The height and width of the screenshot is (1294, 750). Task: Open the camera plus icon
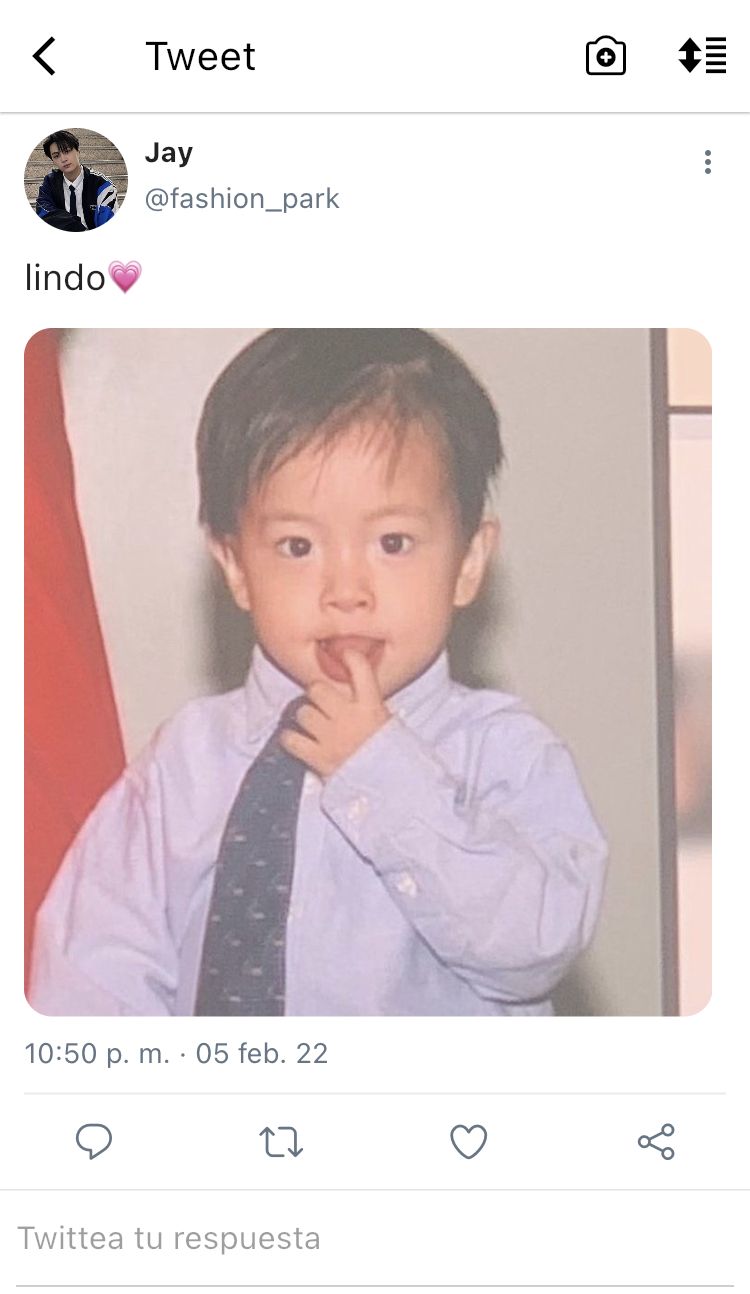(605, 56)
